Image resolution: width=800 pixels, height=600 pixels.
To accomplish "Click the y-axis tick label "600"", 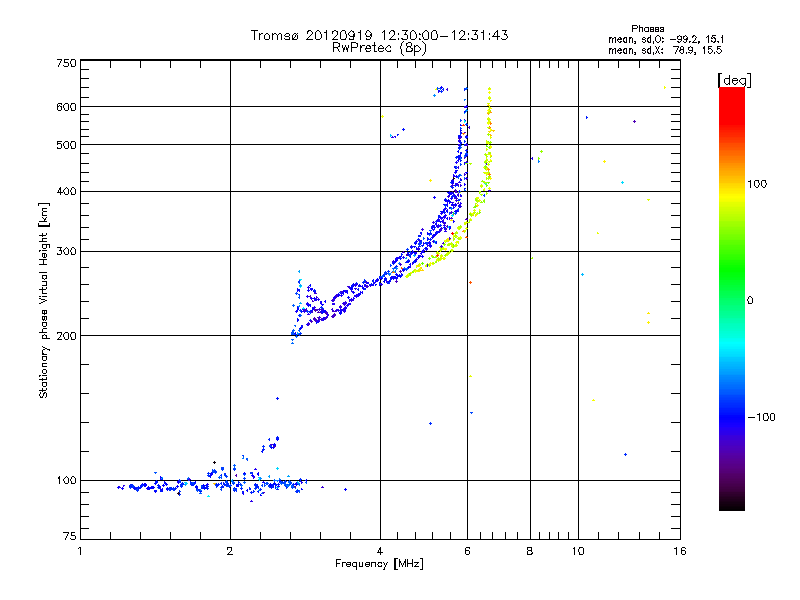I will pos(66,107).
